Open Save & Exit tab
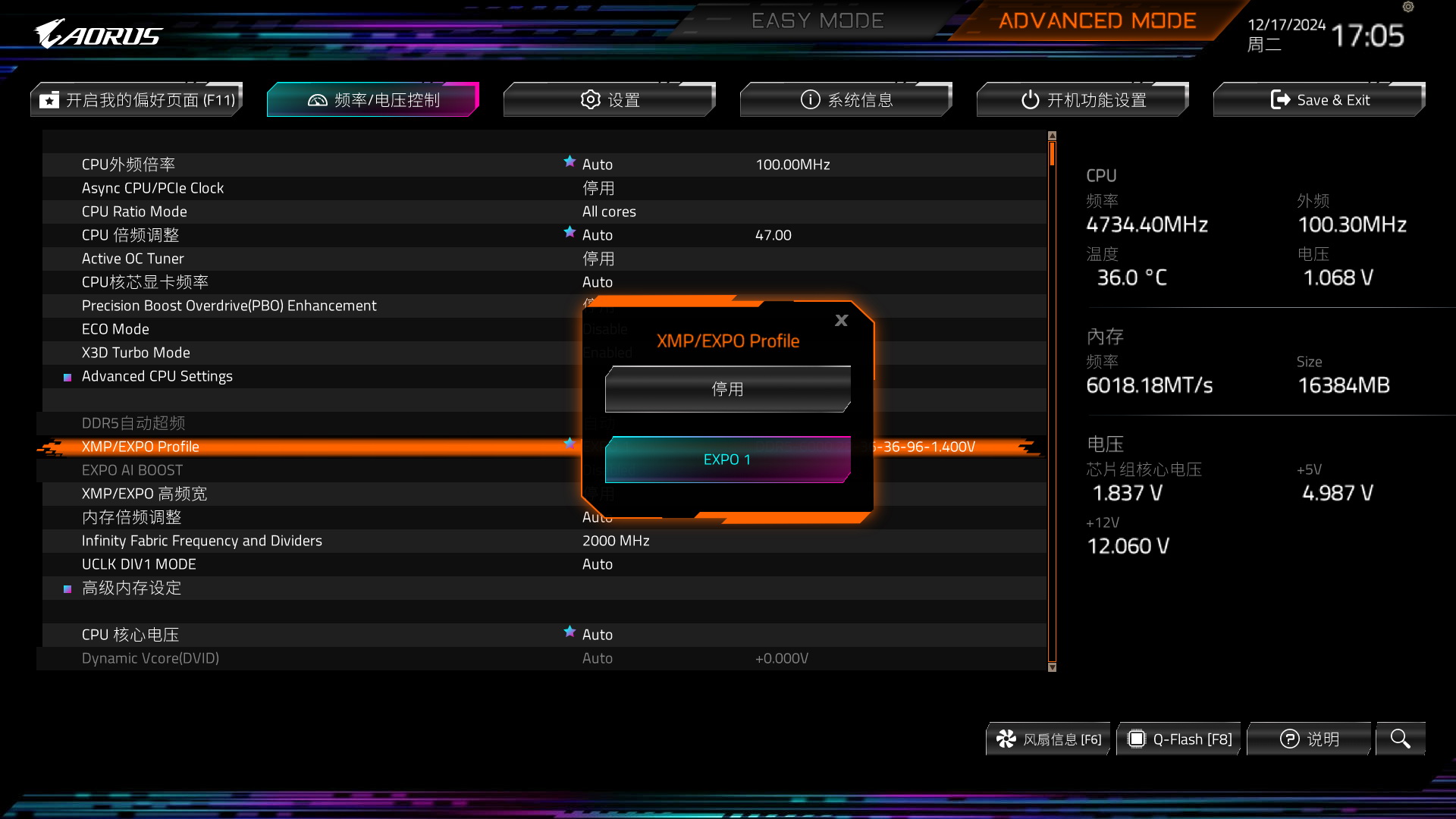The width and height of the screenshot is (1456, 819). point(1319,99)
